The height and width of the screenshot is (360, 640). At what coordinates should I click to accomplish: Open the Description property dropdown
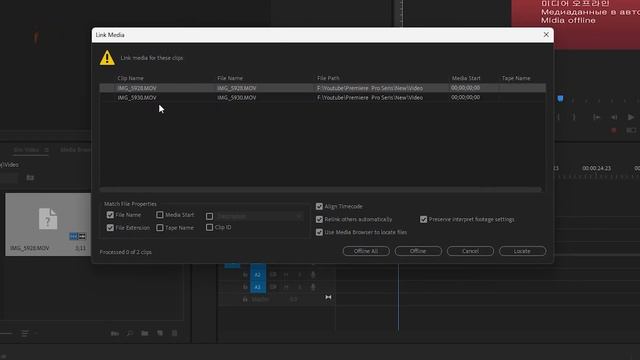coord(259,216)
